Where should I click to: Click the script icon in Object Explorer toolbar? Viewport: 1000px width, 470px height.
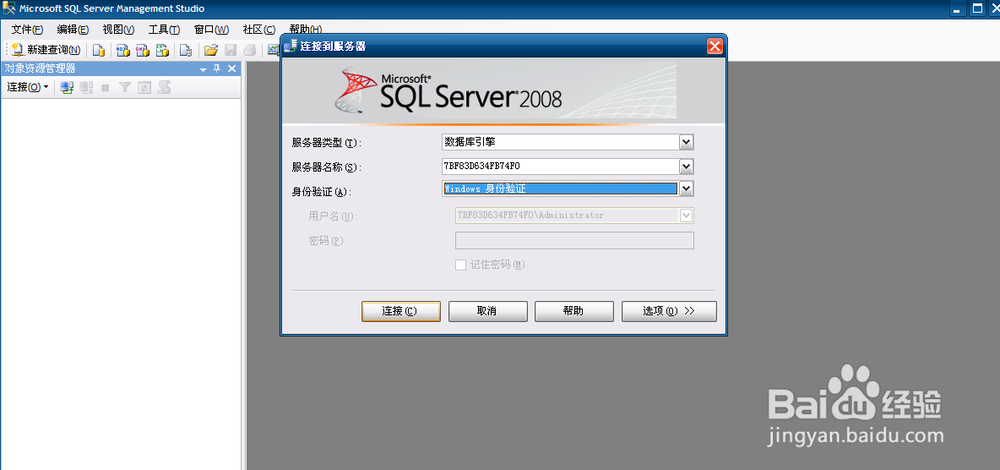click(x=164, y=87)
